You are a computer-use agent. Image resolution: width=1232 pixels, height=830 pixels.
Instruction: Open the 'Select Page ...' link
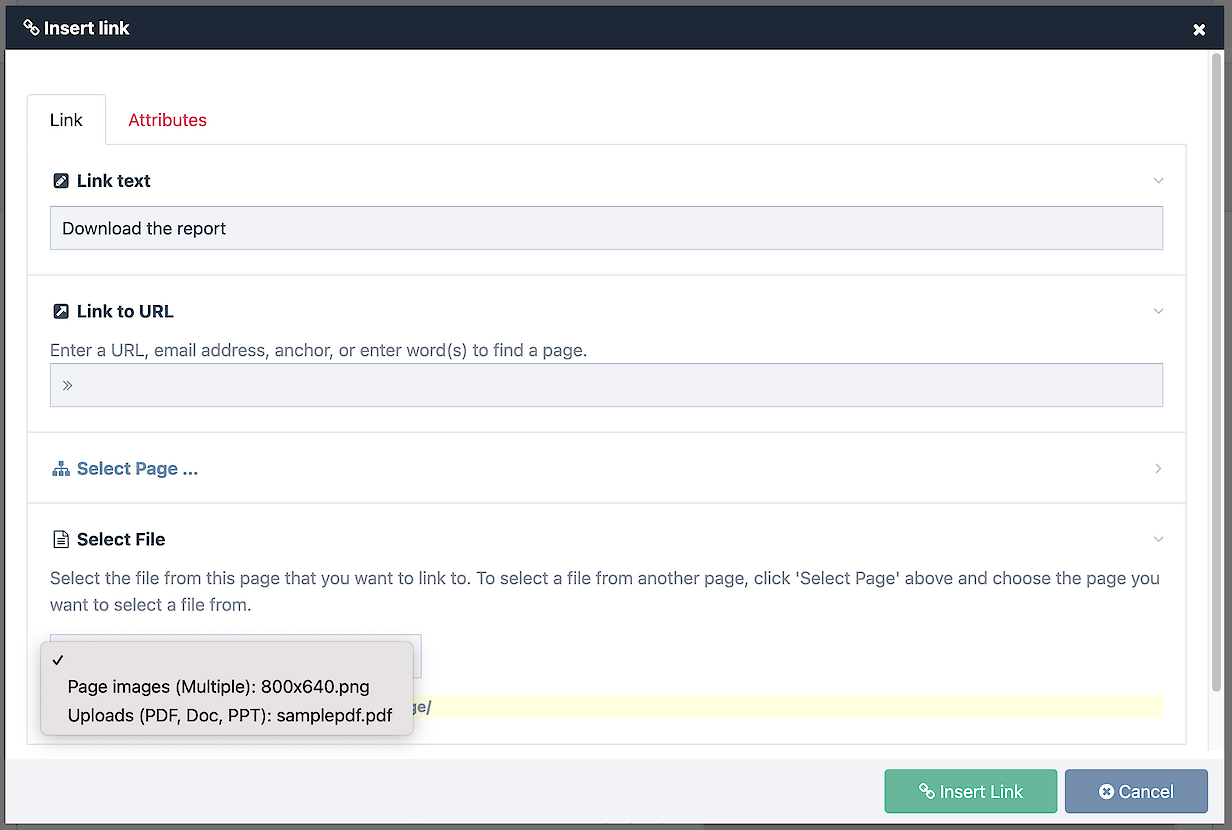pyautogui.click(x=137, y=469)
